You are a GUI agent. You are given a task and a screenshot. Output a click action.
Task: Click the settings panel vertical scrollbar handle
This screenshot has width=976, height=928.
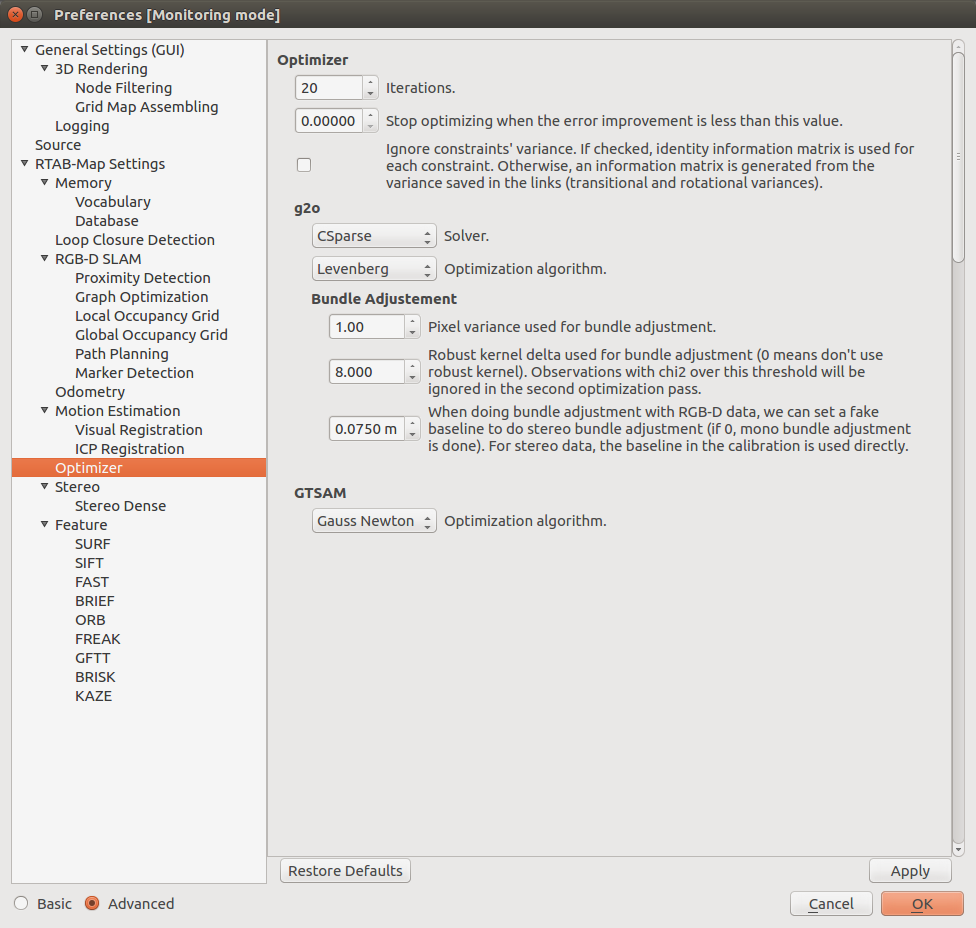958,157
